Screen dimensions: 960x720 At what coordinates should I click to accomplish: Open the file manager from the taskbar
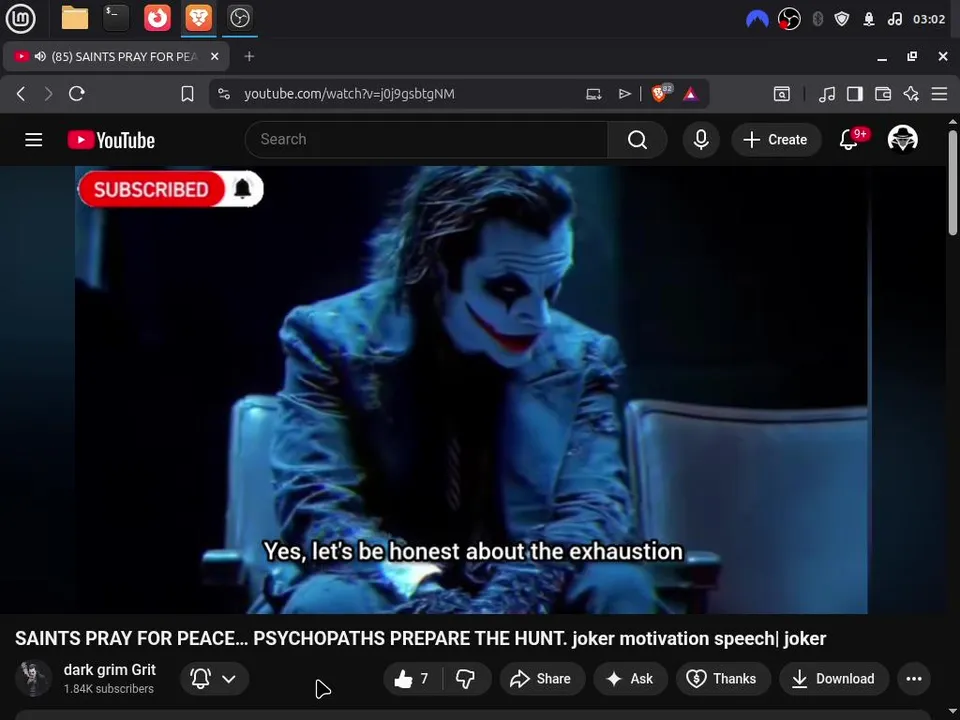click(75, 18)
